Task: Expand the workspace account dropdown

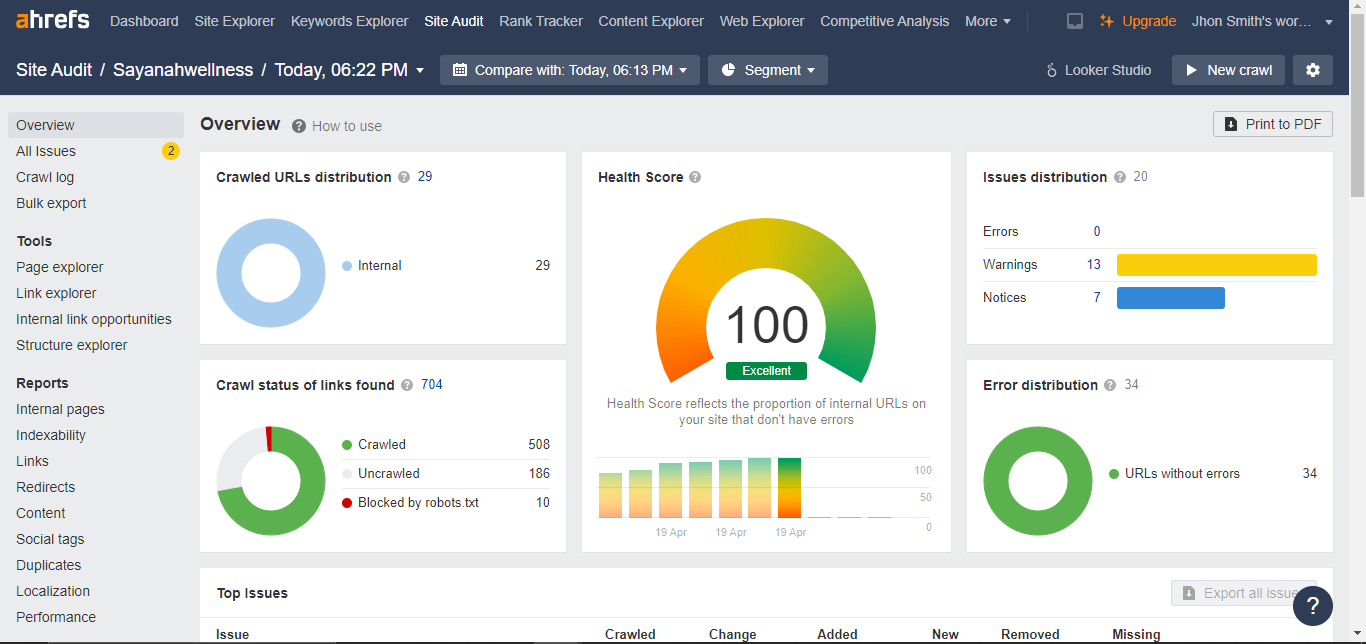Action: coord(1263,21)
